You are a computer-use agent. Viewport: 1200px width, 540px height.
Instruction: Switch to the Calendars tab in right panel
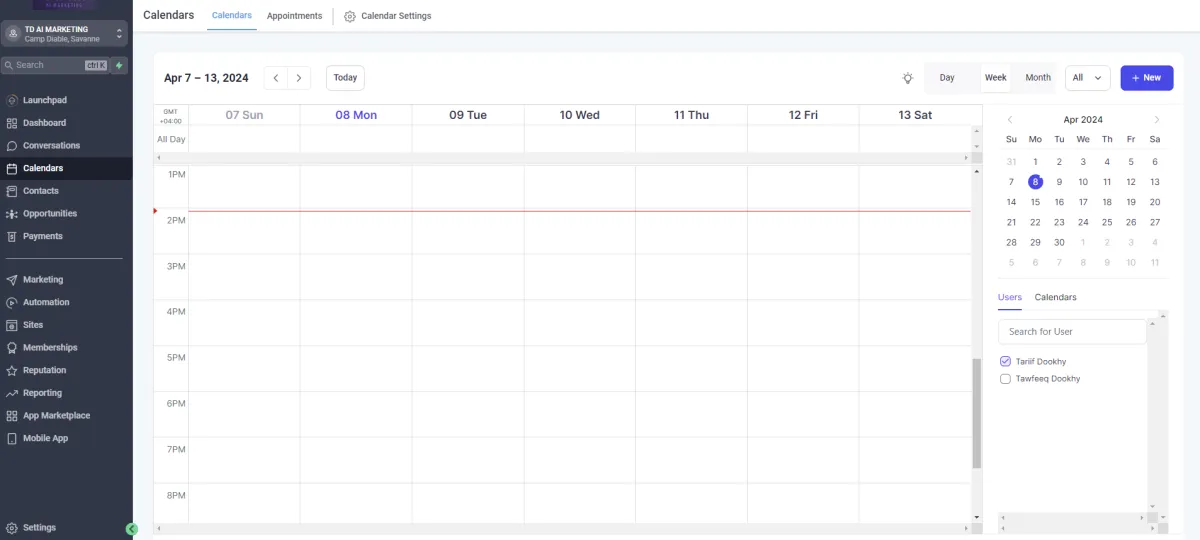pos(1055,298)
